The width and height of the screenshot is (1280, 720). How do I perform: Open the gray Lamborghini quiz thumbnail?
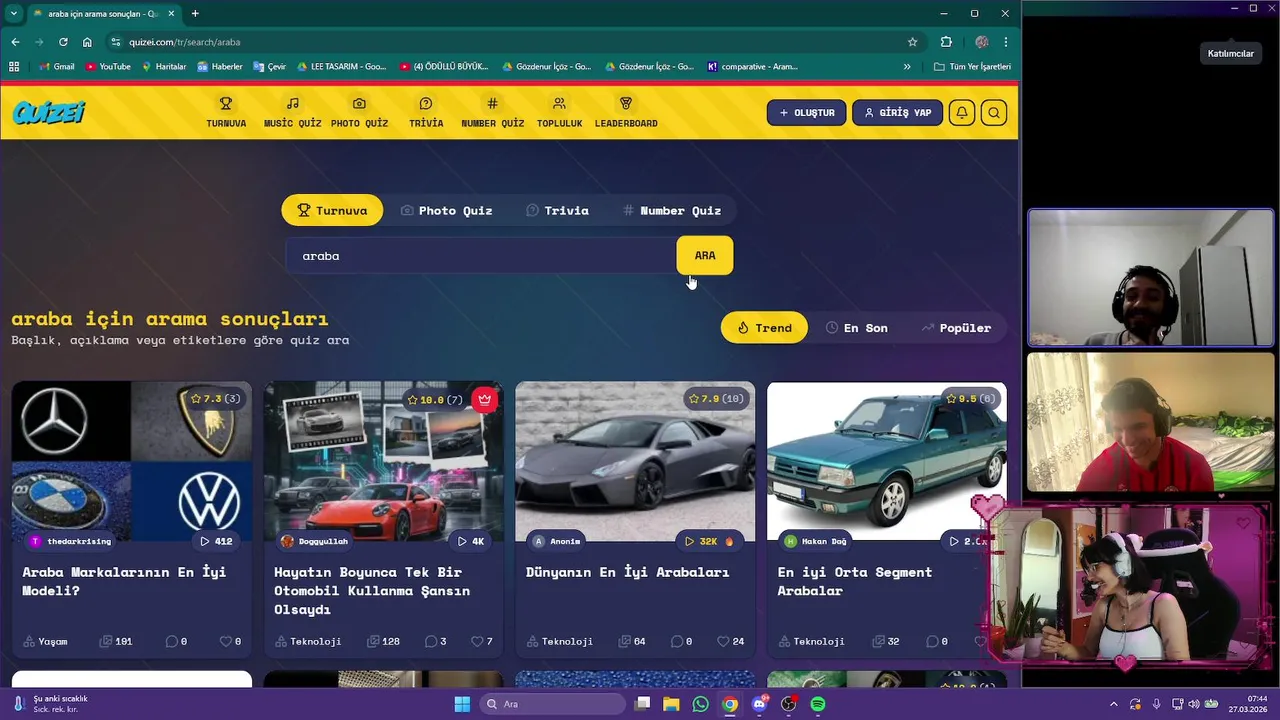[635, 461]
